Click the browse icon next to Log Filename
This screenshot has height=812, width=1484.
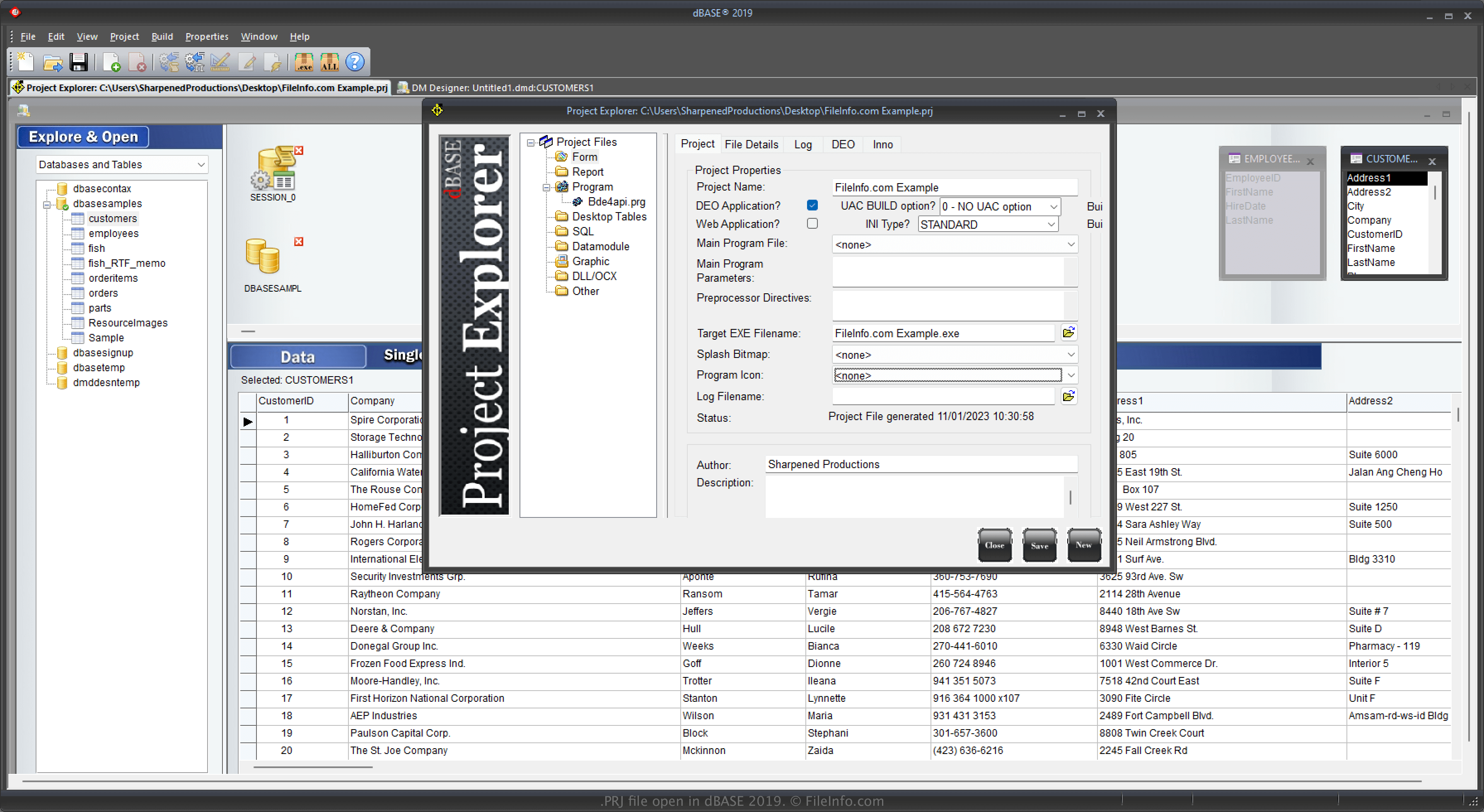pos(1069,397)
